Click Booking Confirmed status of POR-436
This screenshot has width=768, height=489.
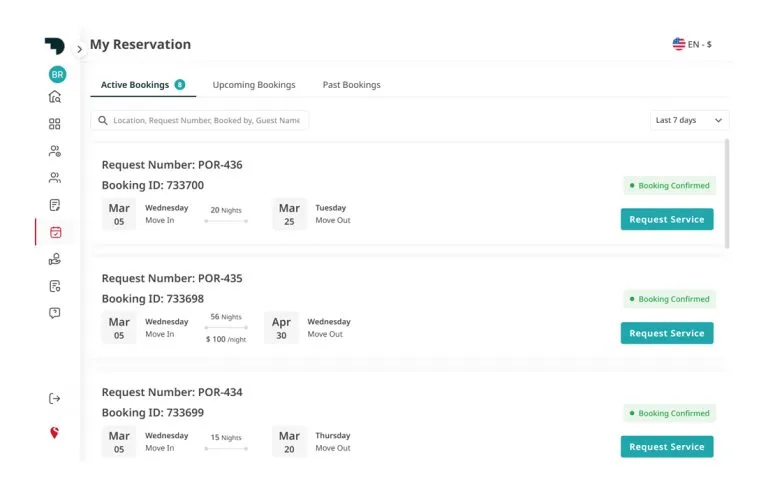(x=669, y=186)
